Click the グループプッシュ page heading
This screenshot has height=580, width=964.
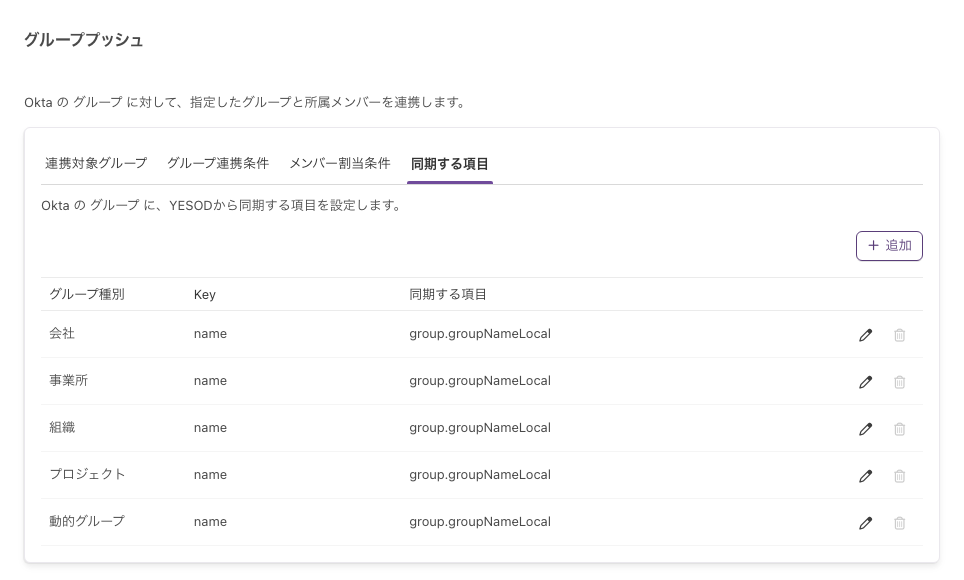click(84, 40)
